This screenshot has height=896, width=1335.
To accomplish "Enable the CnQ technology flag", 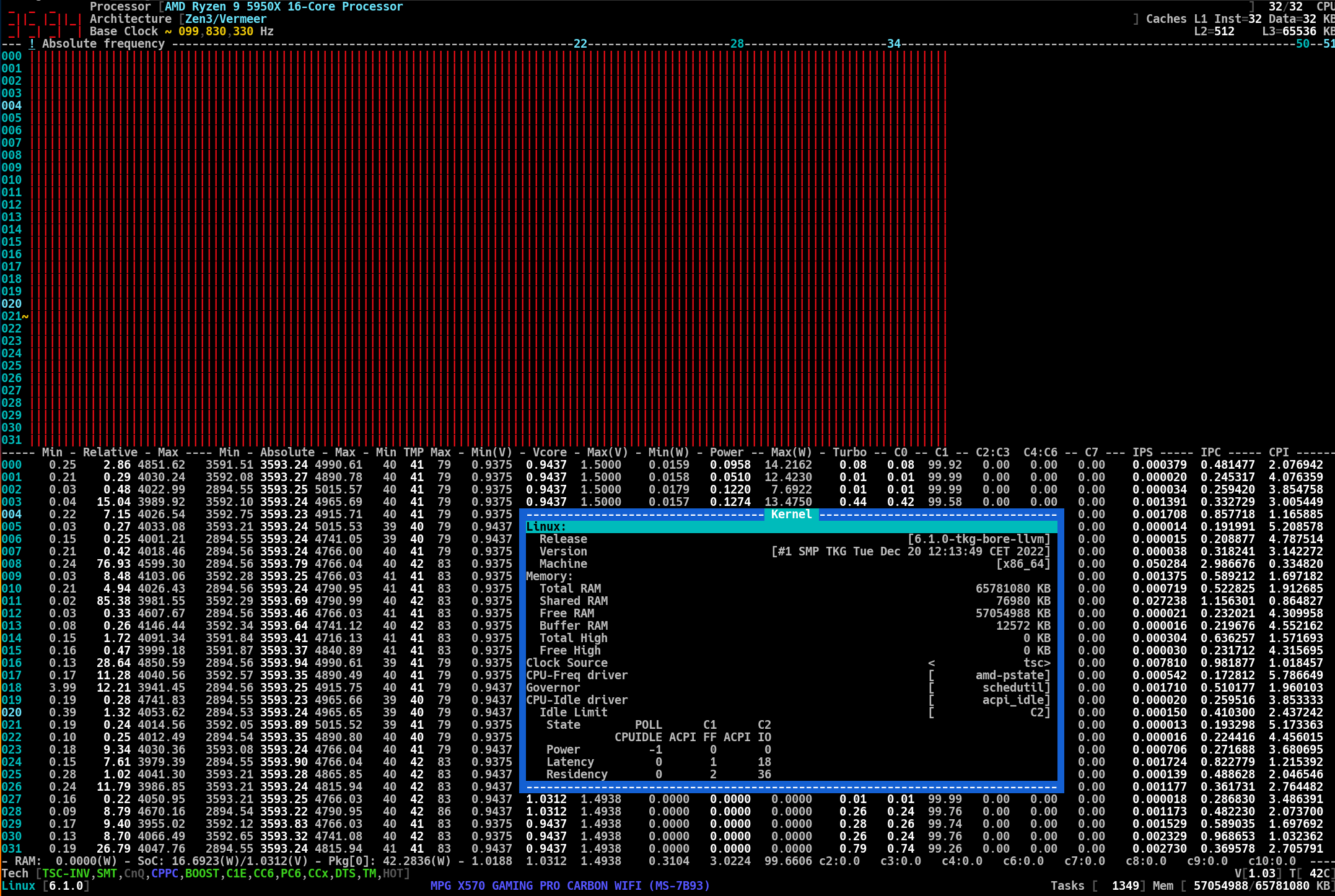I will tap(134, 873).
